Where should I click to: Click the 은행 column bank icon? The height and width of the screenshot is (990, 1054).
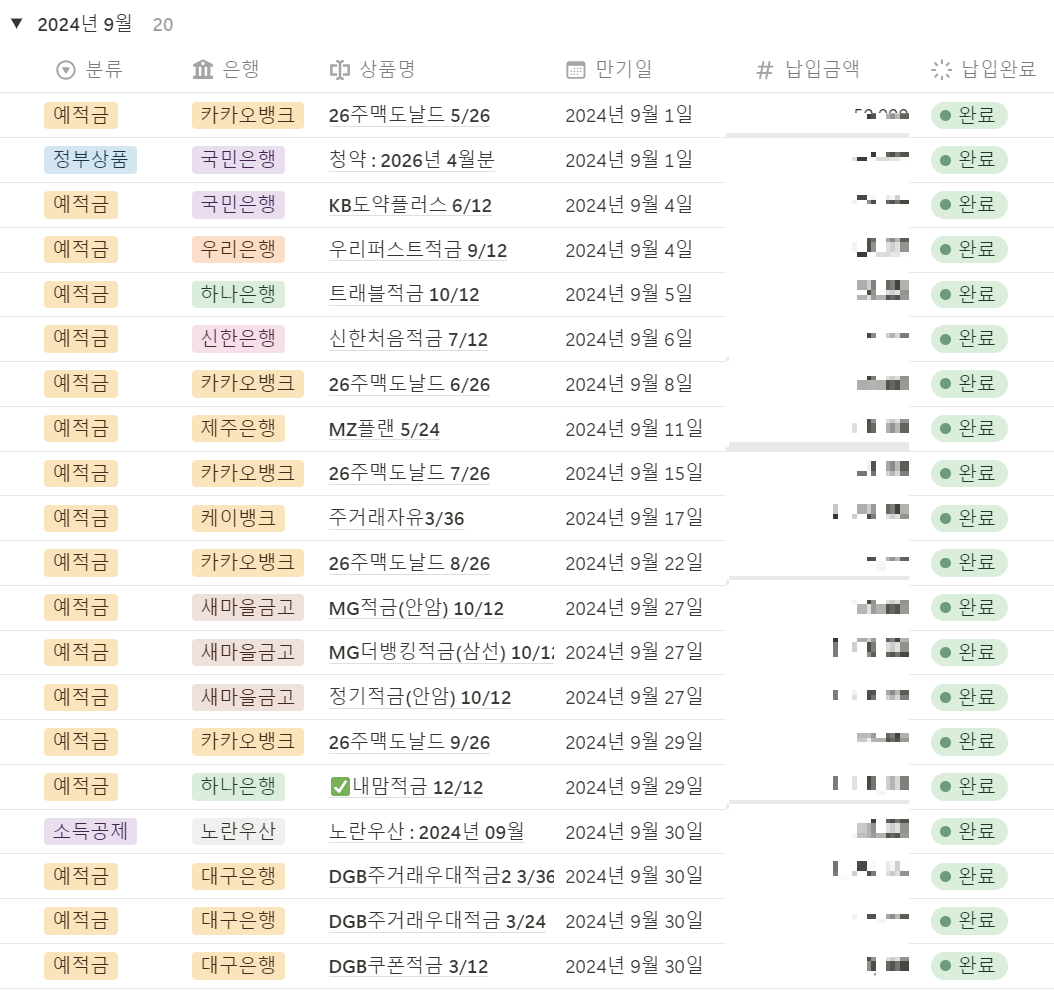pyautogui.click(x=202, y=69)
